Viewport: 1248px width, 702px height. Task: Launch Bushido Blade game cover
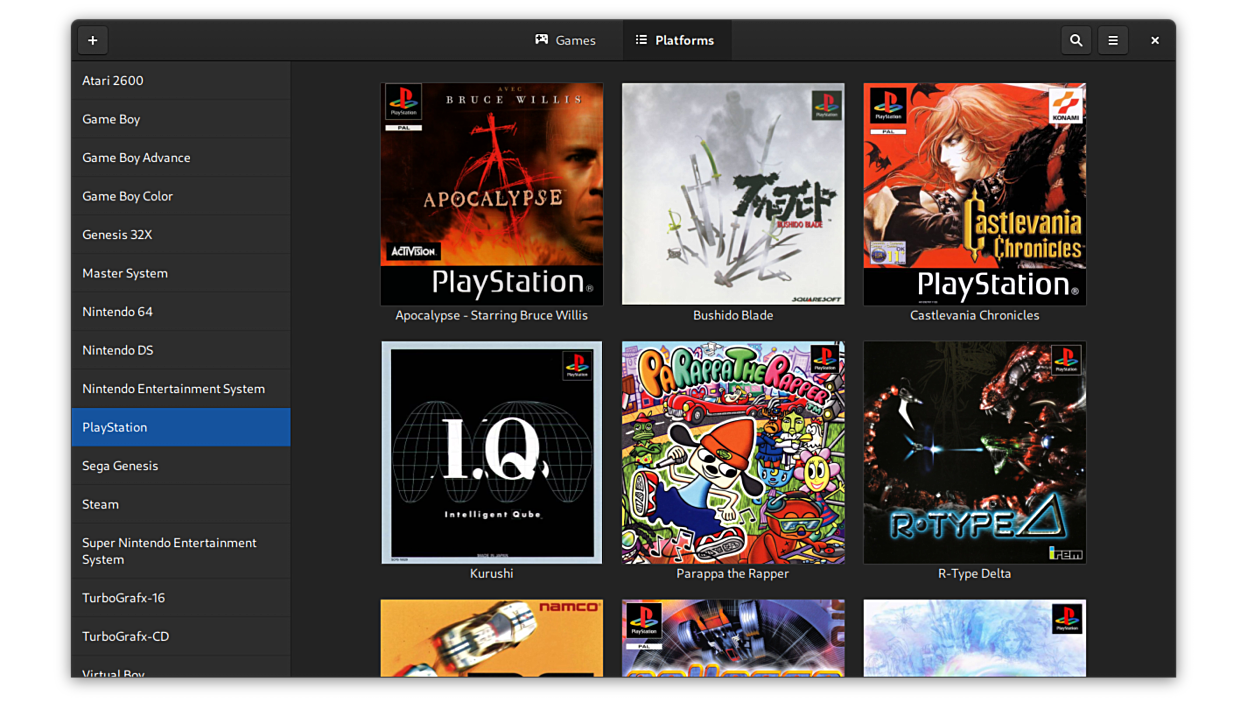[733, 194]
